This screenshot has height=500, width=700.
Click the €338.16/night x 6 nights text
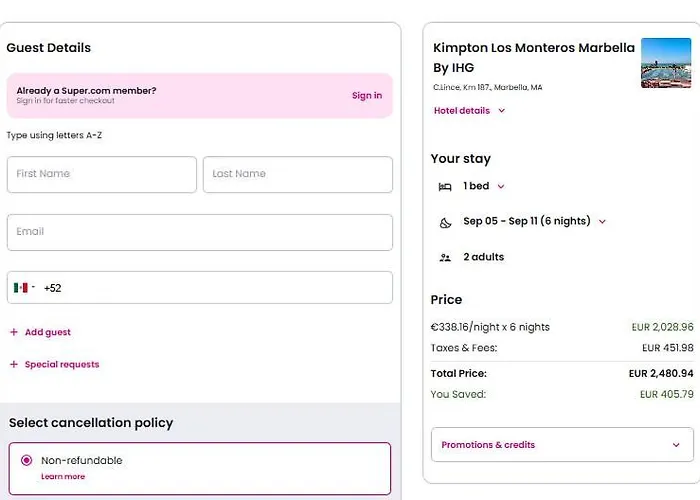point(490,327)
